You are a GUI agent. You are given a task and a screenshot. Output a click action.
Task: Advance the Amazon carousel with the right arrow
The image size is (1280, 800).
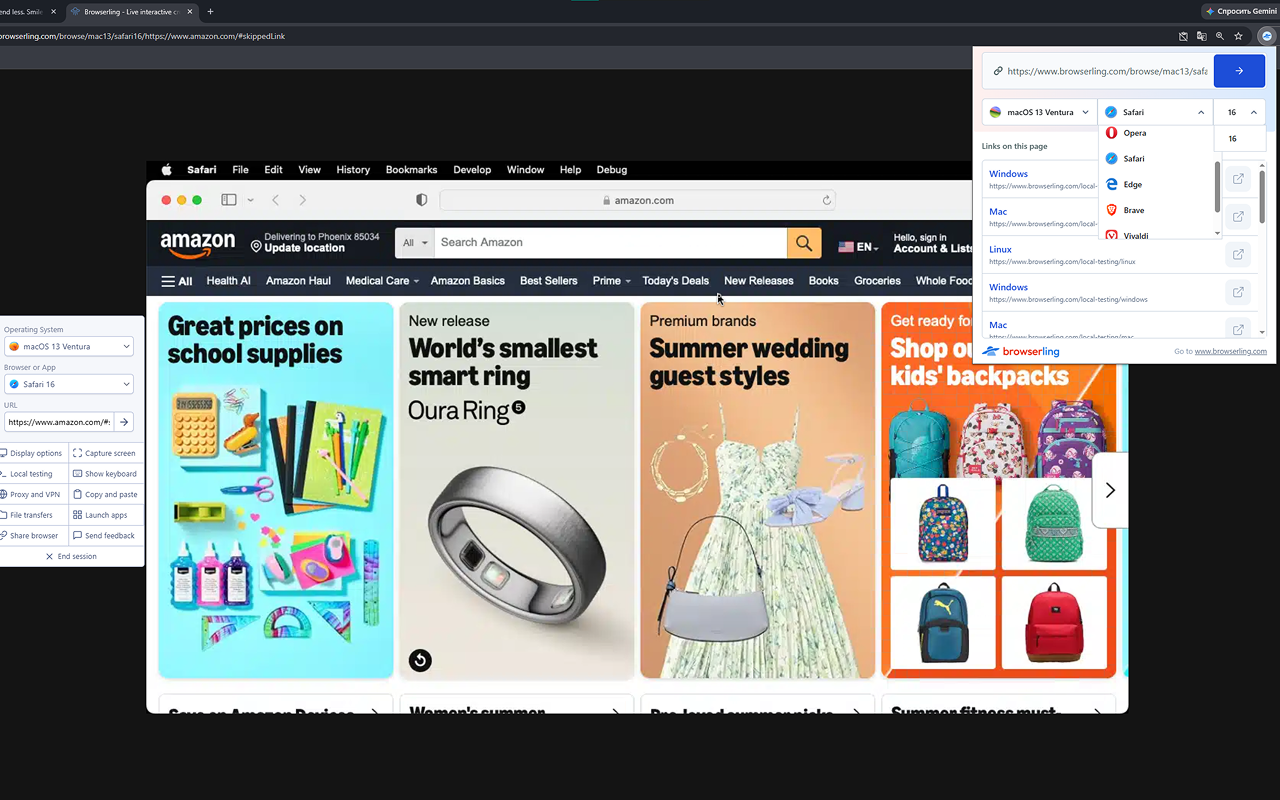[1110, 490]
